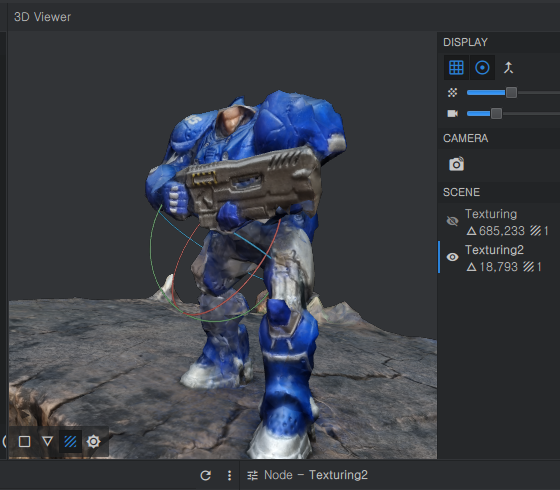Select the Texturing scene entry
Screen dimensions: 560x490
pos(499,222)
